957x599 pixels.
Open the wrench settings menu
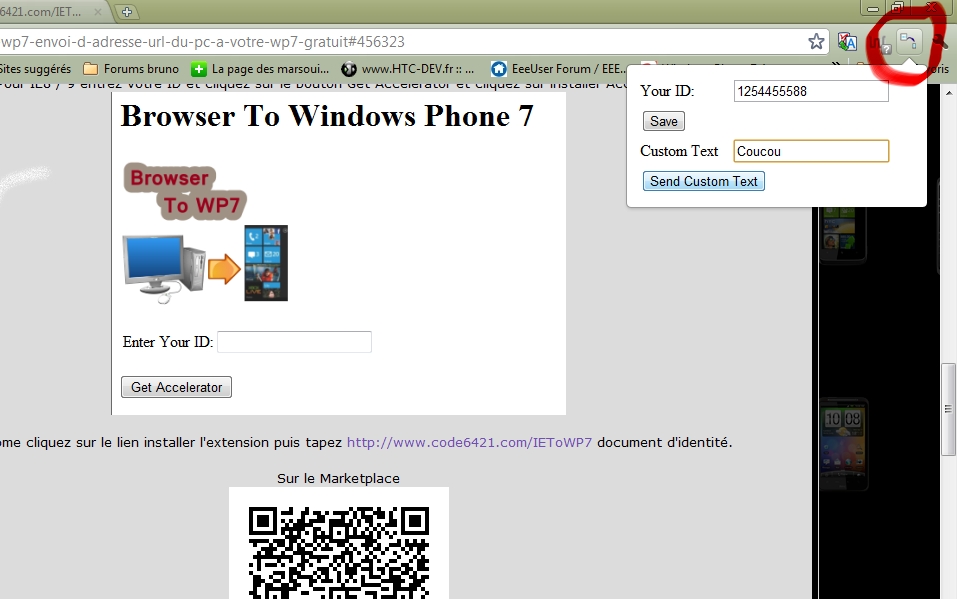[x=941, y=42]
